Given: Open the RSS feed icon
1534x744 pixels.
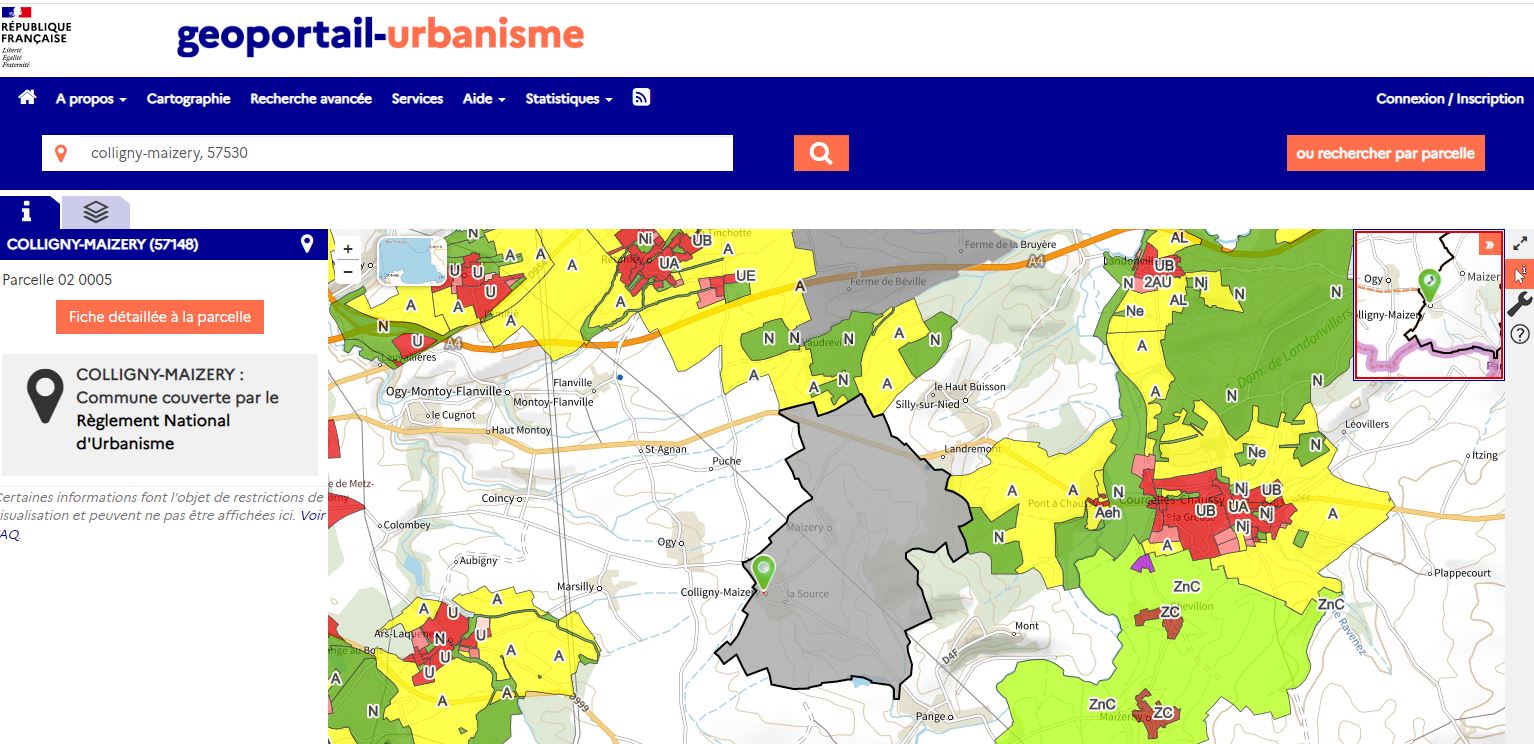Looking at the screenshot, I should pos(642,97).
